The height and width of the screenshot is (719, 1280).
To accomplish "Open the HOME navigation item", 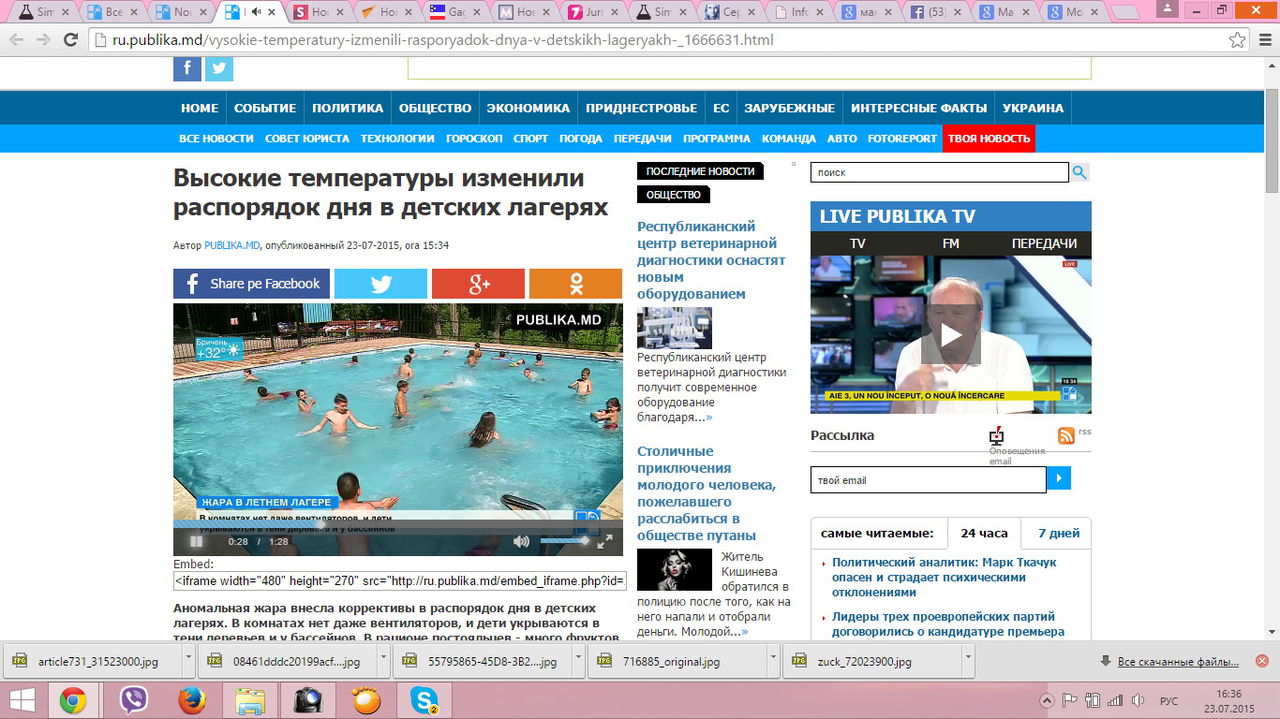I will pos(199,108).
